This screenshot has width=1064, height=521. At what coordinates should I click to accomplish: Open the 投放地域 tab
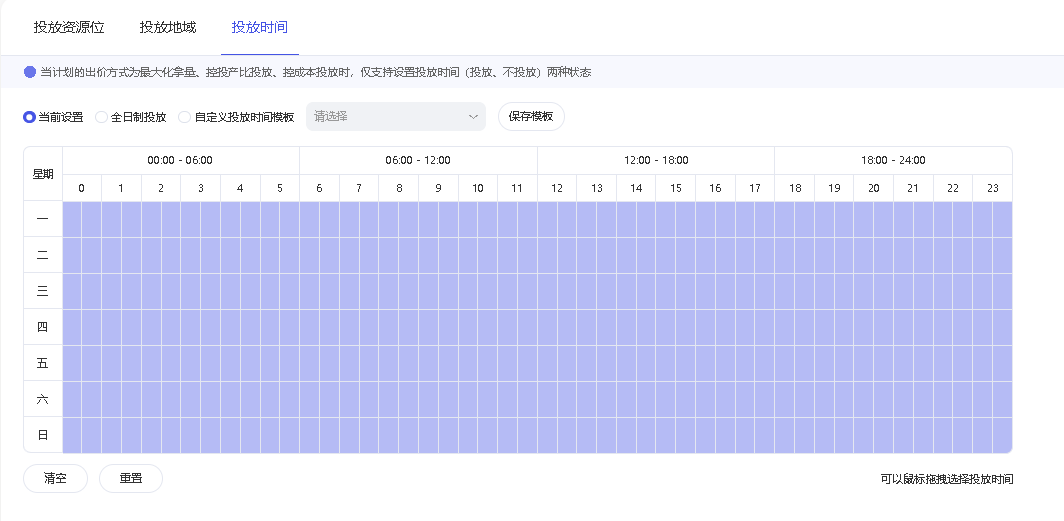tap(168, 27)
